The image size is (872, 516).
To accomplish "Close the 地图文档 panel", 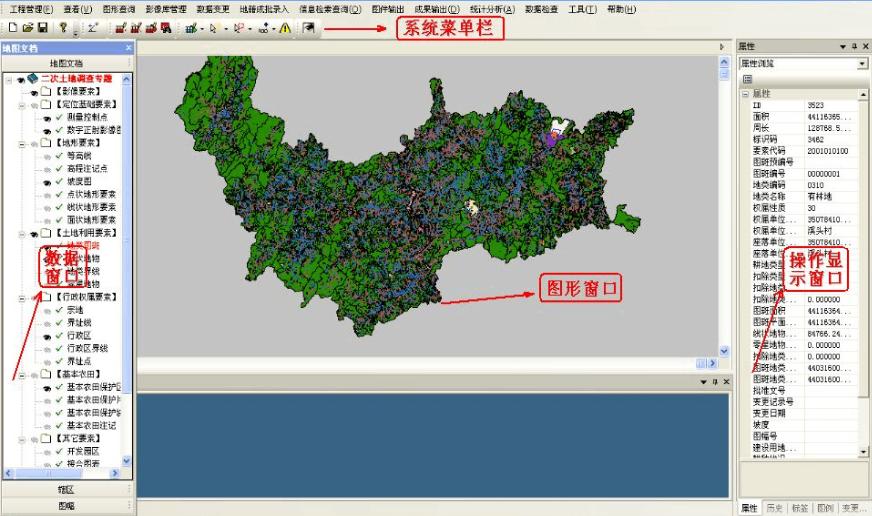I will (x=128, y=47).
